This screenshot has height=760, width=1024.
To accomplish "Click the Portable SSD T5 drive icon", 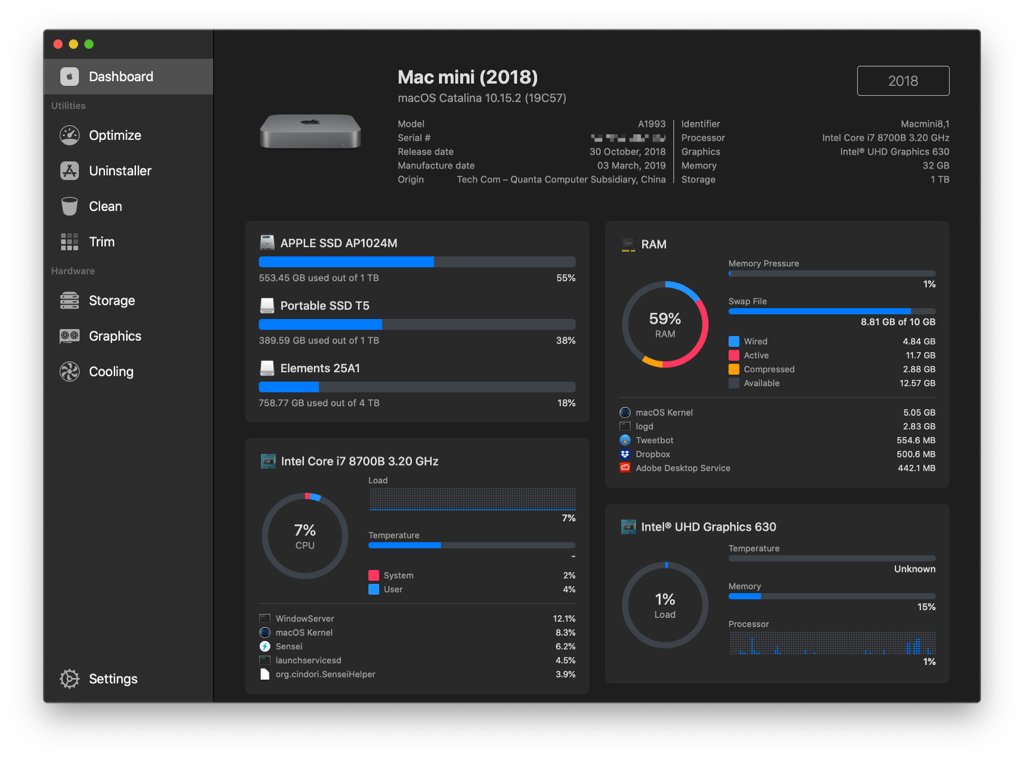I will (x=266, y=305).
